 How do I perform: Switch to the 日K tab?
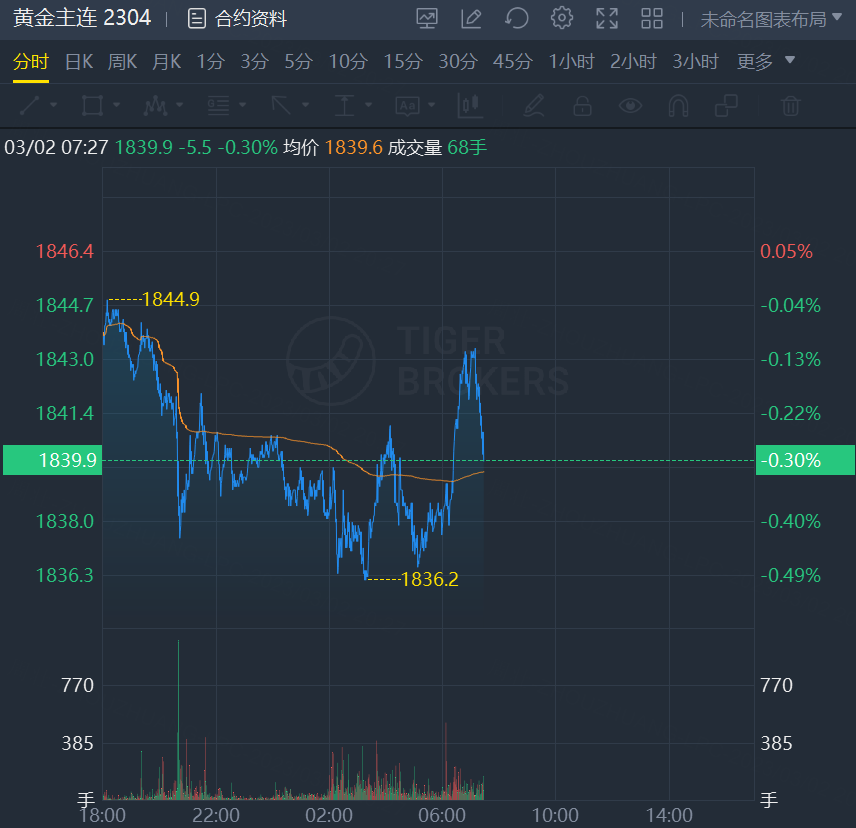click(79, 62)
